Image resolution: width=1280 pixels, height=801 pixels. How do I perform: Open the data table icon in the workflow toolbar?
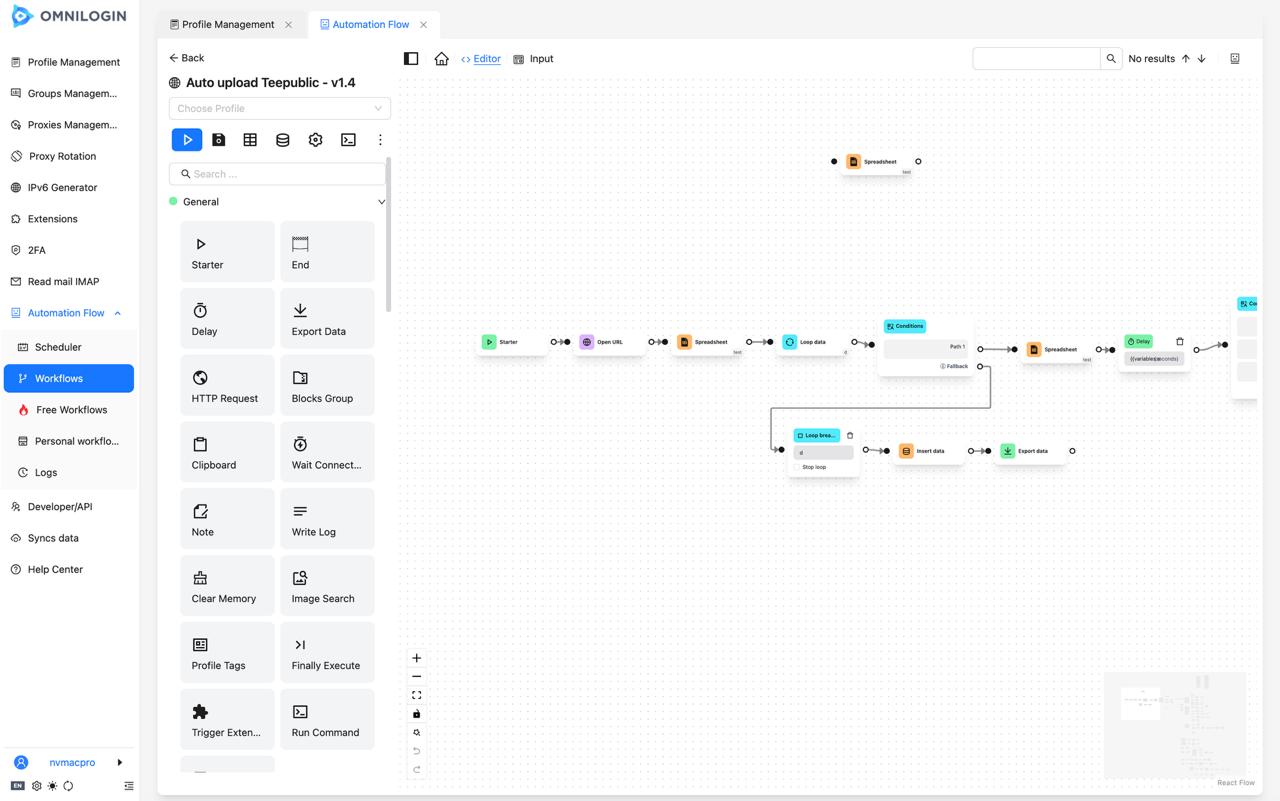pyautogui.click(x=250, y=140)
